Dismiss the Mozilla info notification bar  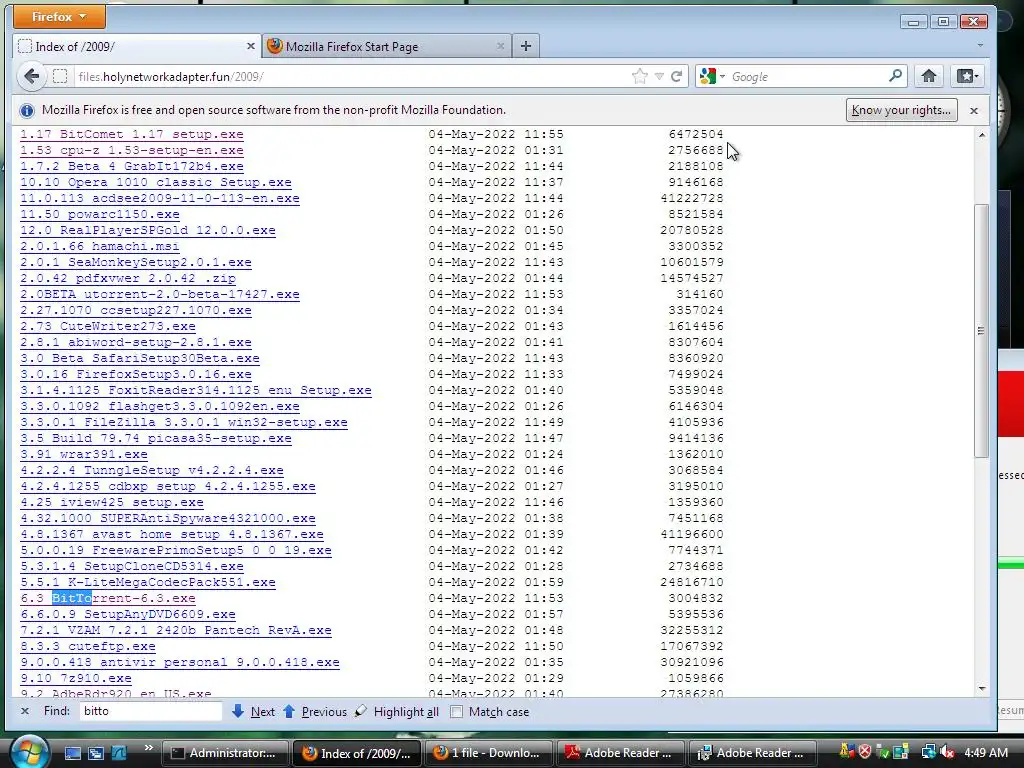(974, 110)
